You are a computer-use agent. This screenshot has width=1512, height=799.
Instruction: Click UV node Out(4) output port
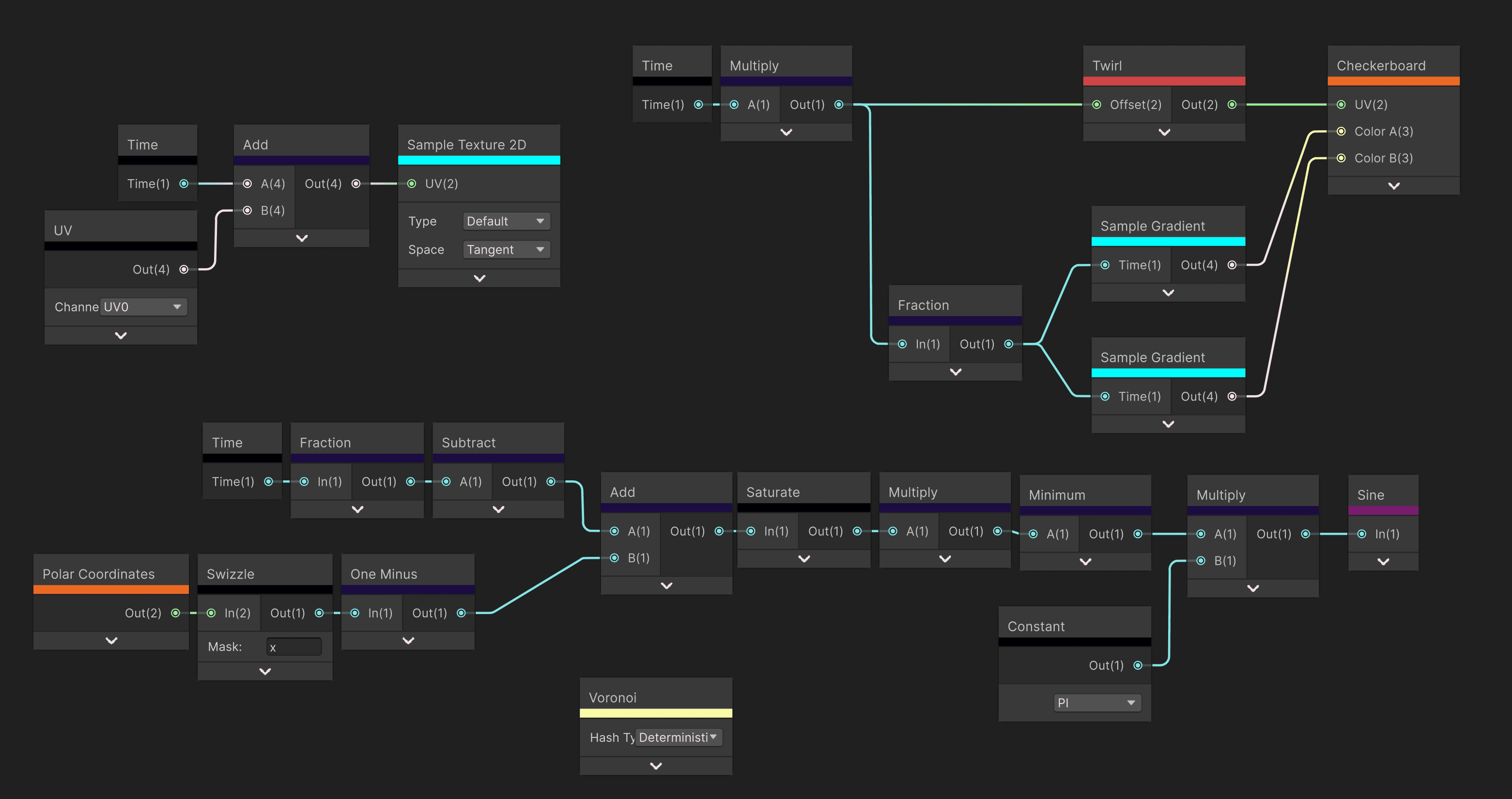click(184, 269)
